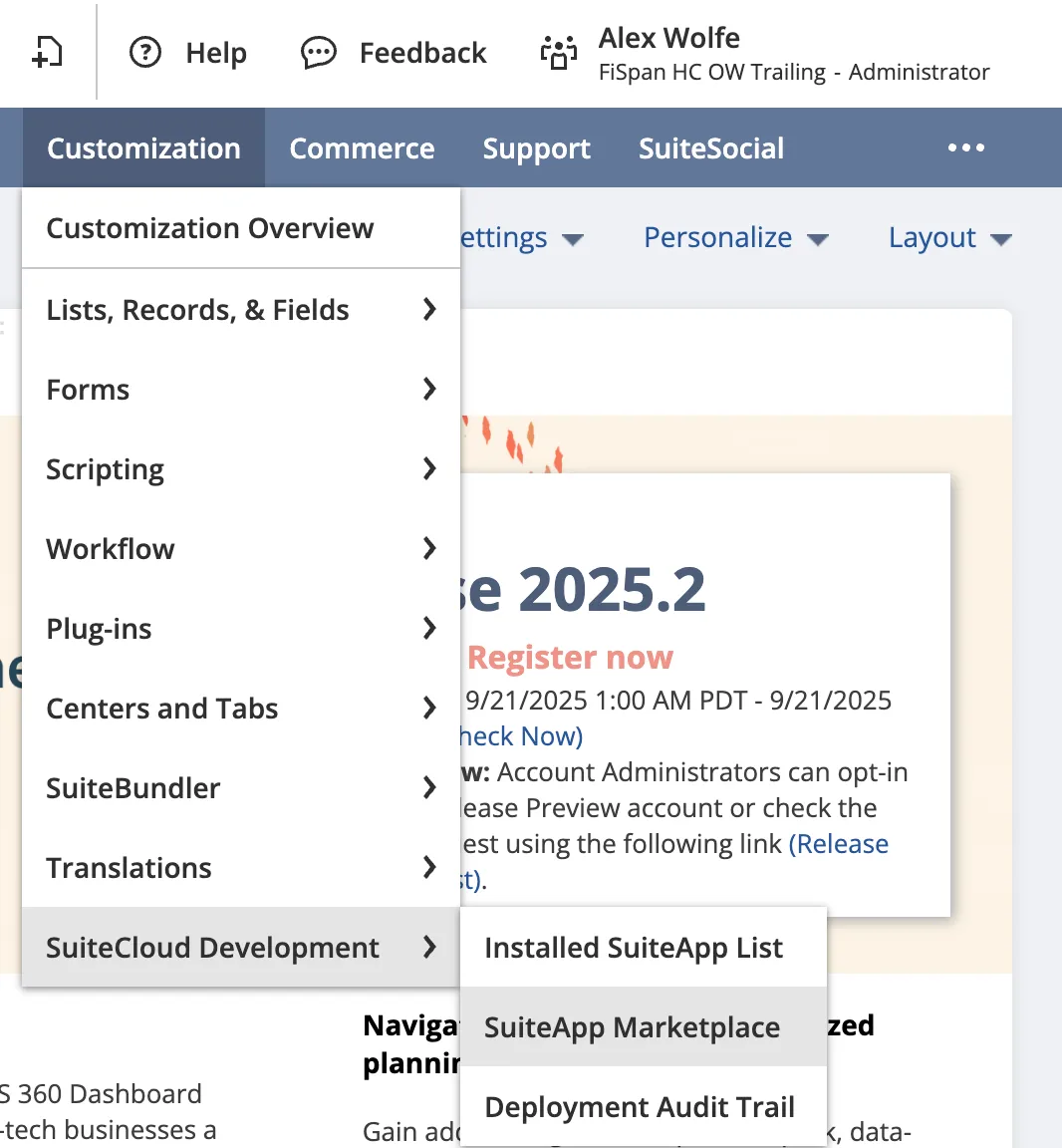Screen dimensions: 1062x1148
Task: Choose SuiteApp Marketplace
Action: tap(644, 1027)
